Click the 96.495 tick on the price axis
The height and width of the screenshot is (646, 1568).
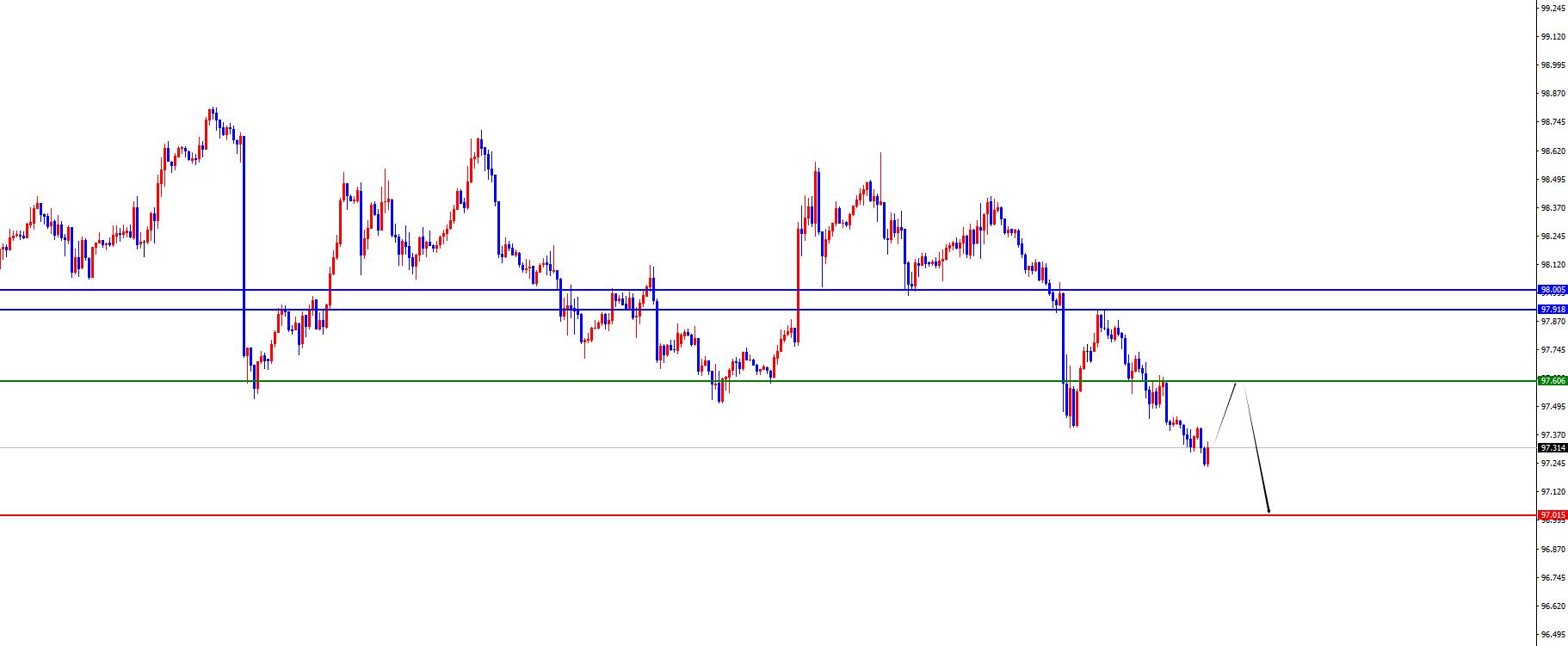[x=1553, y=635]
